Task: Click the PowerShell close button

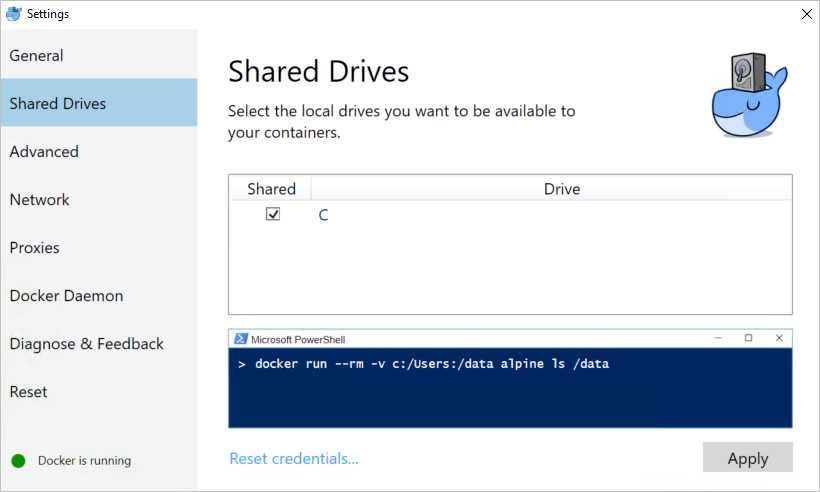Action: tap(779, 338)
